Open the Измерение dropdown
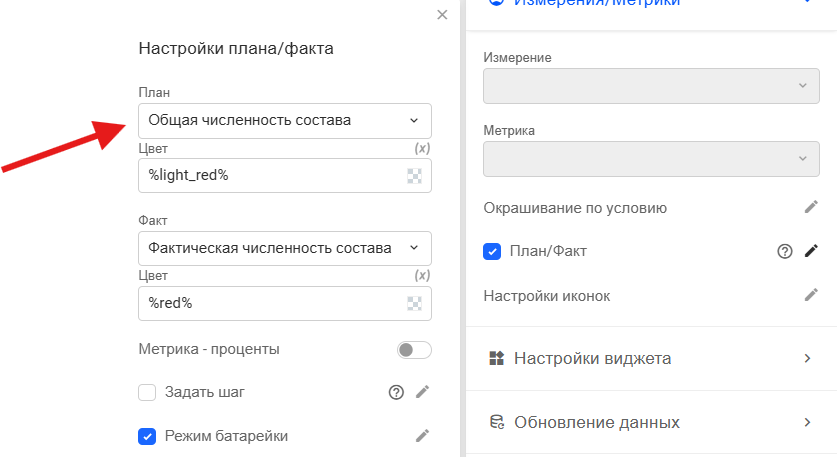This screenshot has height=457, width=837. pyautogui.click(x=651, y=86)
